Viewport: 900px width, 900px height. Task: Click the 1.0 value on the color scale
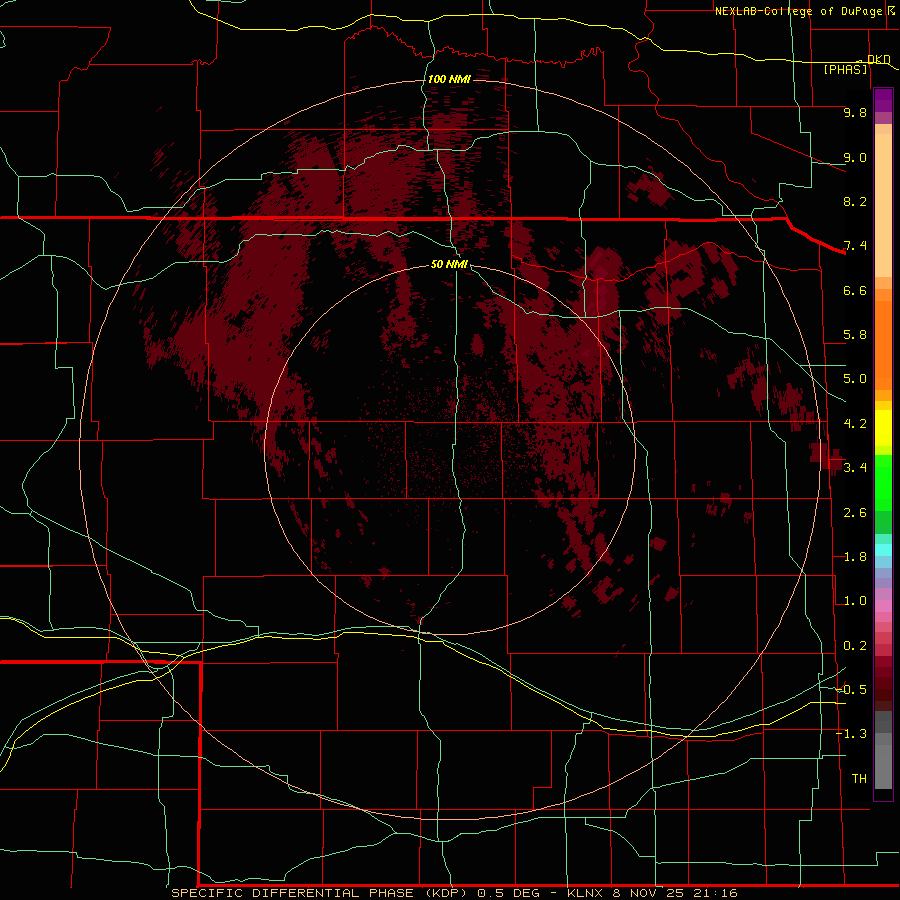(x=855, y=601)
